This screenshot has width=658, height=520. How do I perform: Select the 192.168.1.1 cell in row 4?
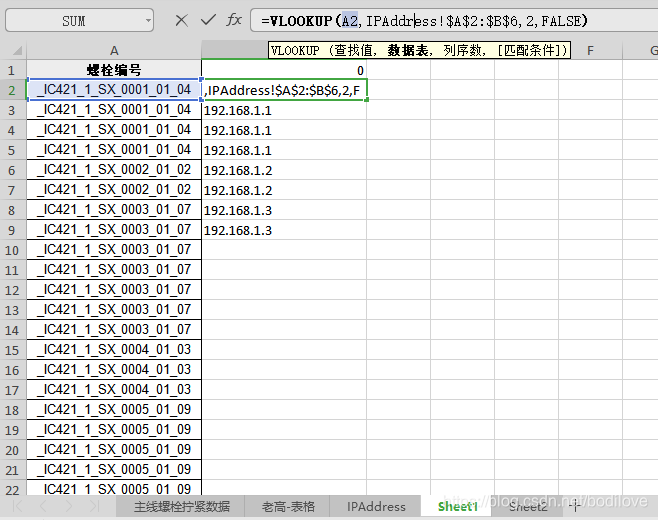(284, 130)
